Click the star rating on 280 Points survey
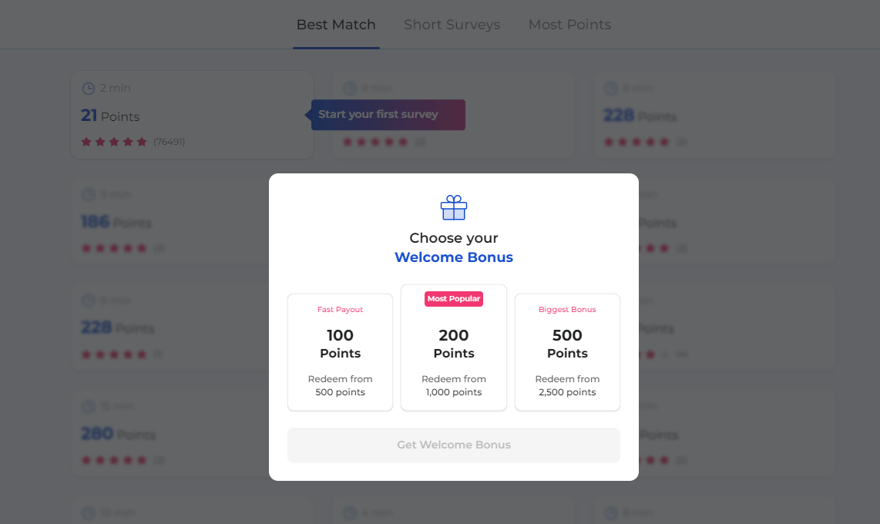 click(114, 460)
